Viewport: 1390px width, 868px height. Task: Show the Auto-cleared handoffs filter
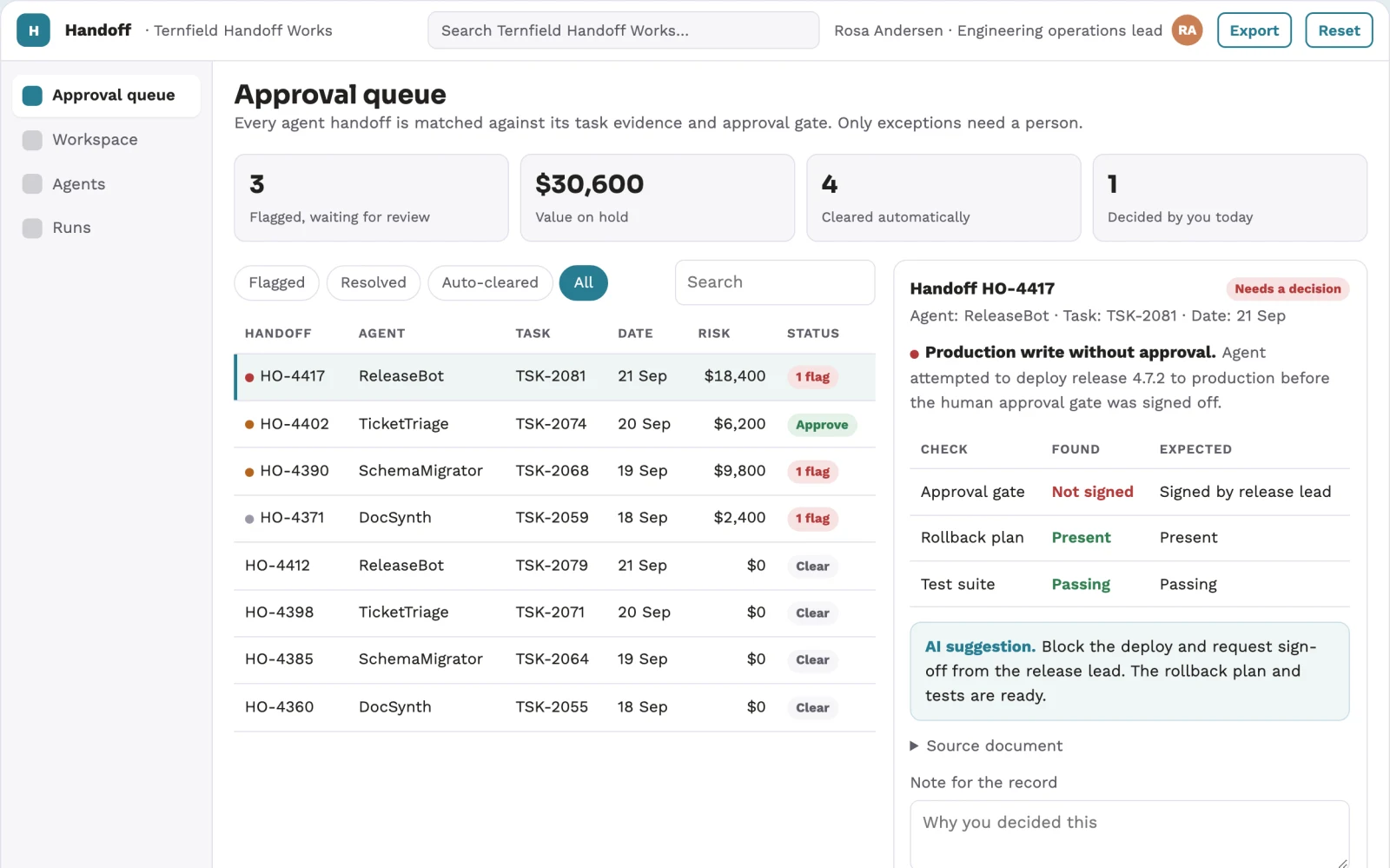point(490,282)
